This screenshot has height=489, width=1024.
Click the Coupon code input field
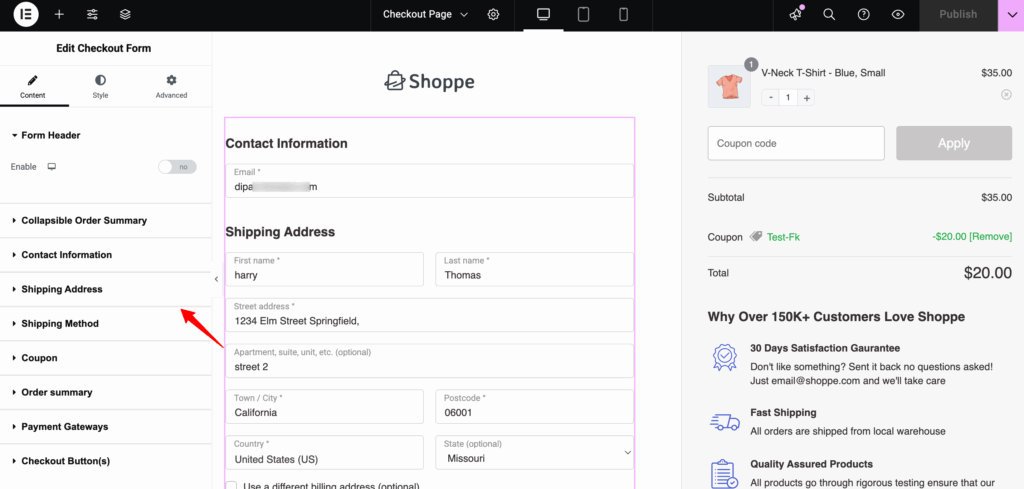(795, 143)
